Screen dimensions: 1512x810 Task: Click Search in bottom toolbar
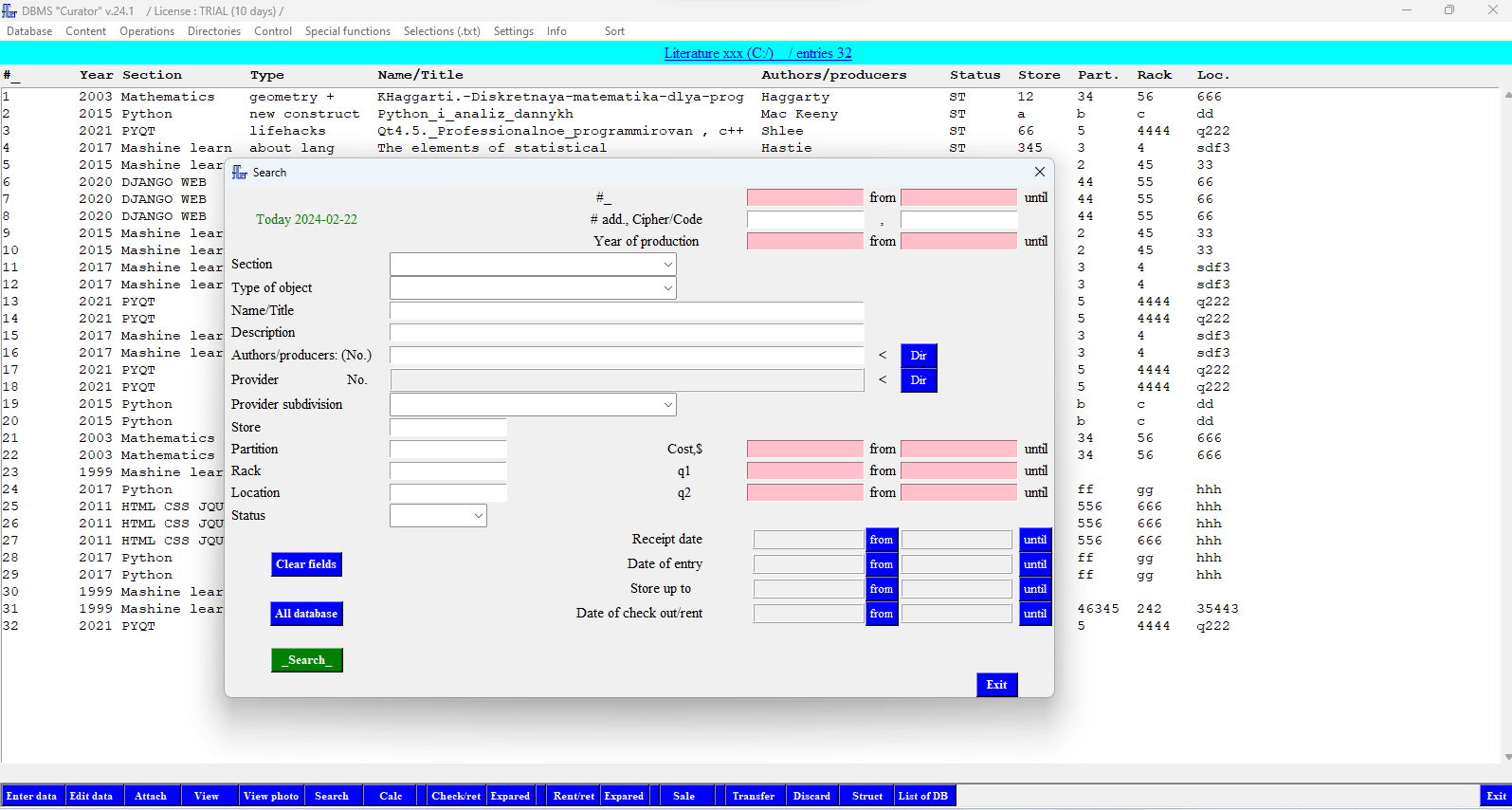[x=332, y=796]
